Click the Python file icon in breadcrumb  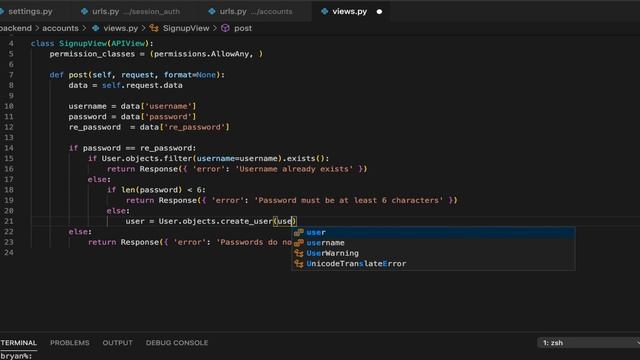tap(96, 28)
